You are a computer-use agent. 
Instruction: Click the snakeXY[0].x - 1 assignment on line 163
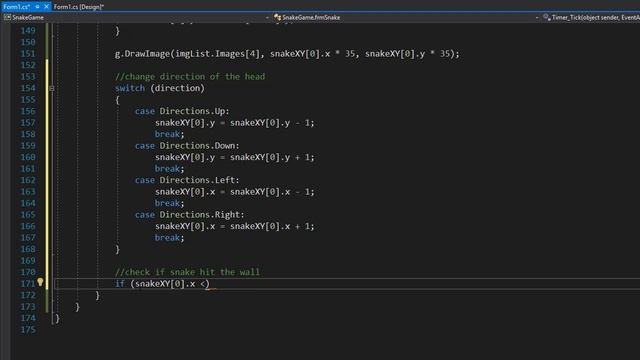[235, 192]
